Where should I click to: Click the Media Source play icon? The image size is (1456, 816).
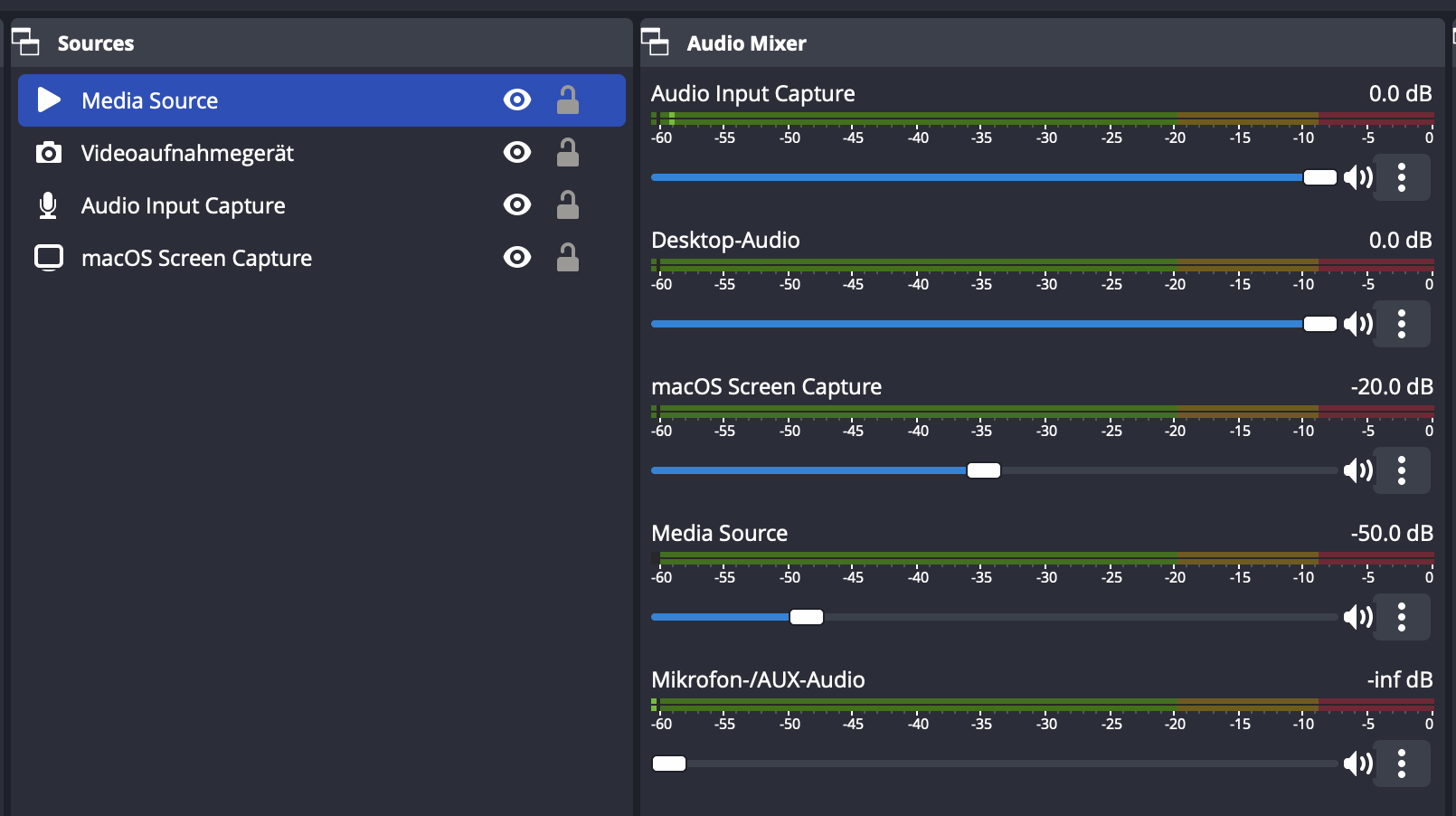coord(49,100)
